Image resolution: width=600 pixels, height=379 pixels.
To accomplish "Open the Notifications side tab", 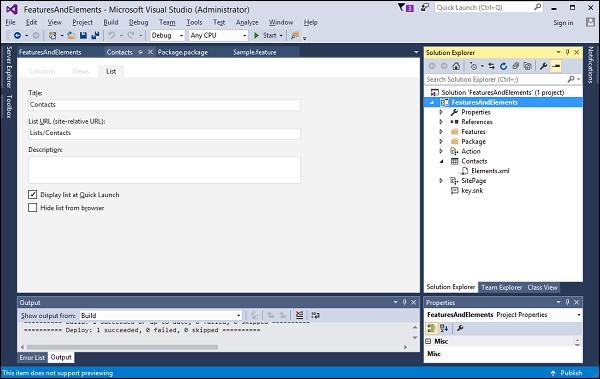I will point(590,65).
